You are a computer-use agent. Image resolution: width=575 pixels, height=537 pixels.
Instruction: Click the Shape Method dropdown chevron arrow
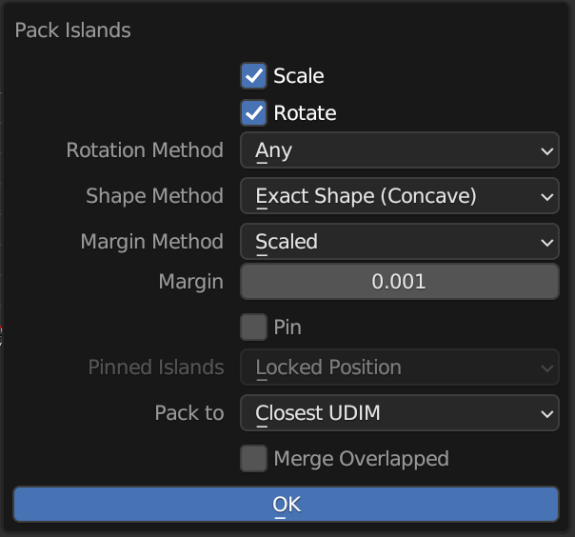(x=547, y=197)
